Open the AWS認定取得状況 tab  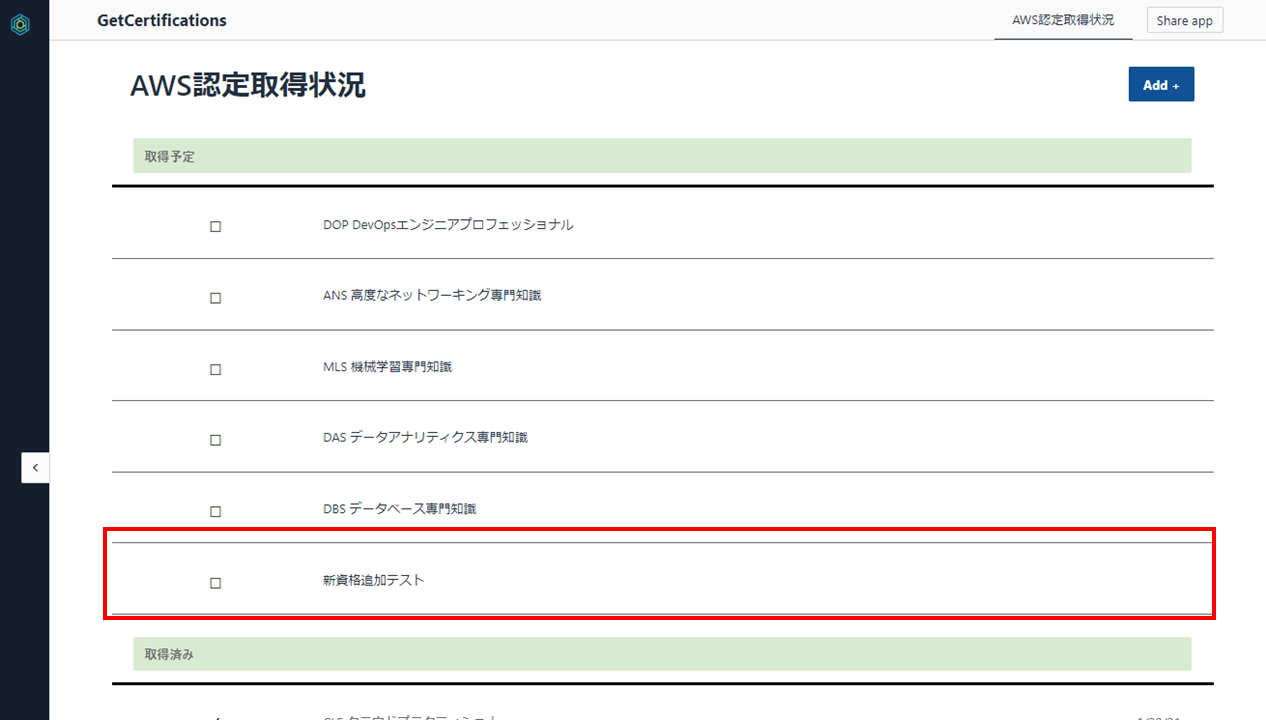1063,20
